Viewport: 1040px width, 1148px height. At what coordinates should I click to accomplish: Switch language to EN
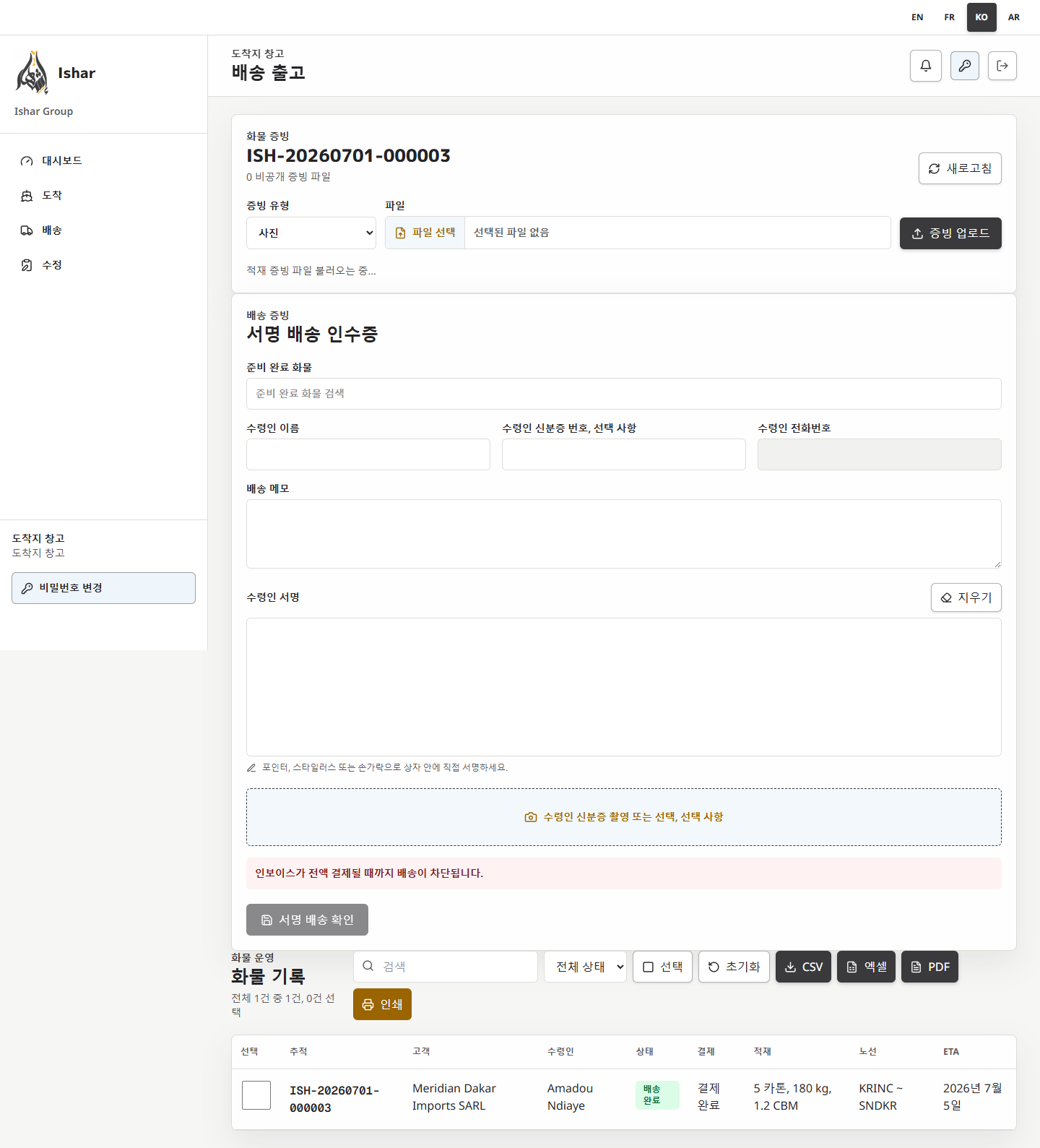tap(917, 17)
